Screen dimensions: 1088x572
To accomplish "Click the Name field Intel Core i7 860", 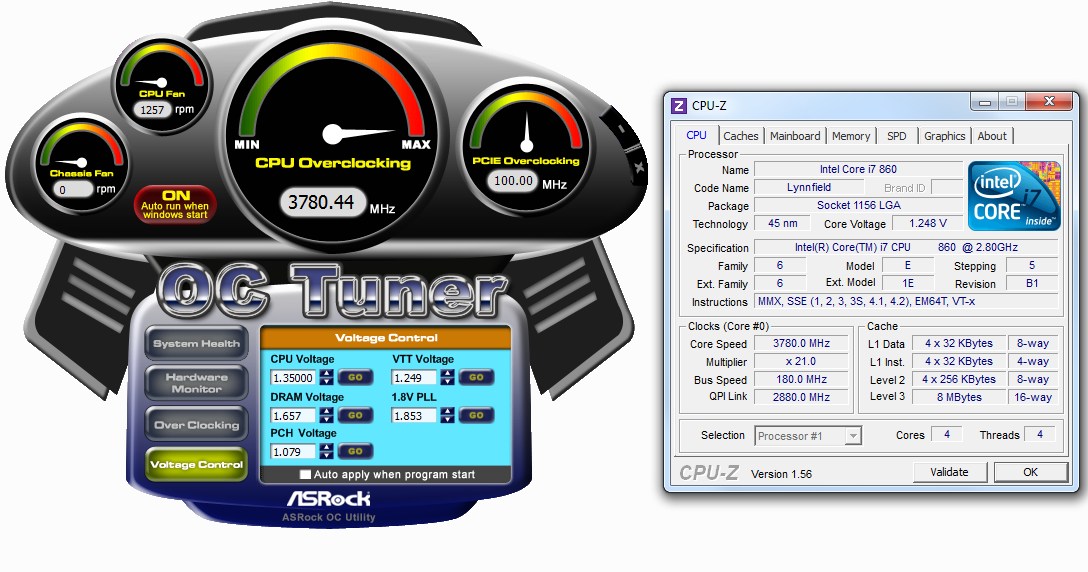I will point(858,169).
